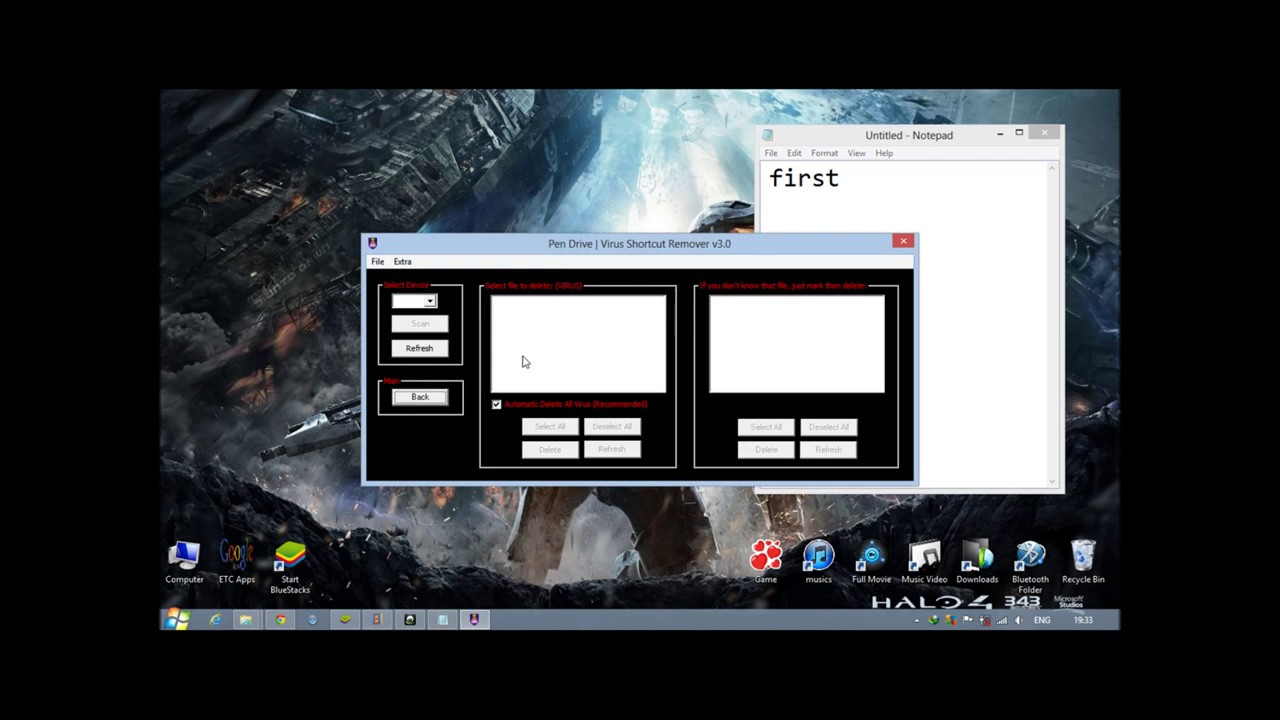Show hidden tray icons arrow
Screen dimensions: 1280x720
click(x=917, y=620)
